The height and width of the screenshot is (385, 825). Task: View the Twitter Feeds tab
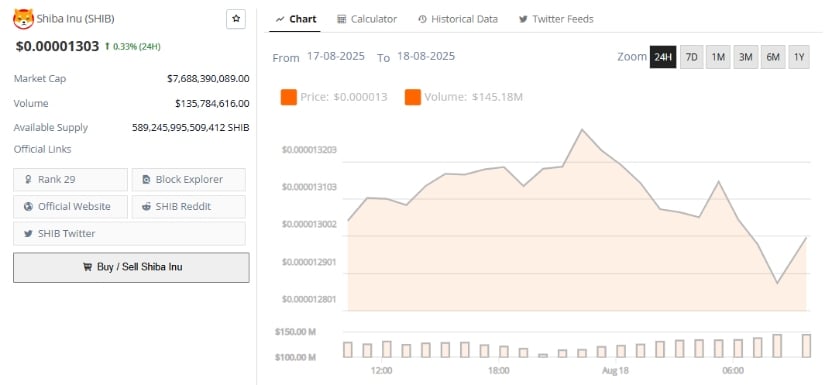tap(556, 19)
